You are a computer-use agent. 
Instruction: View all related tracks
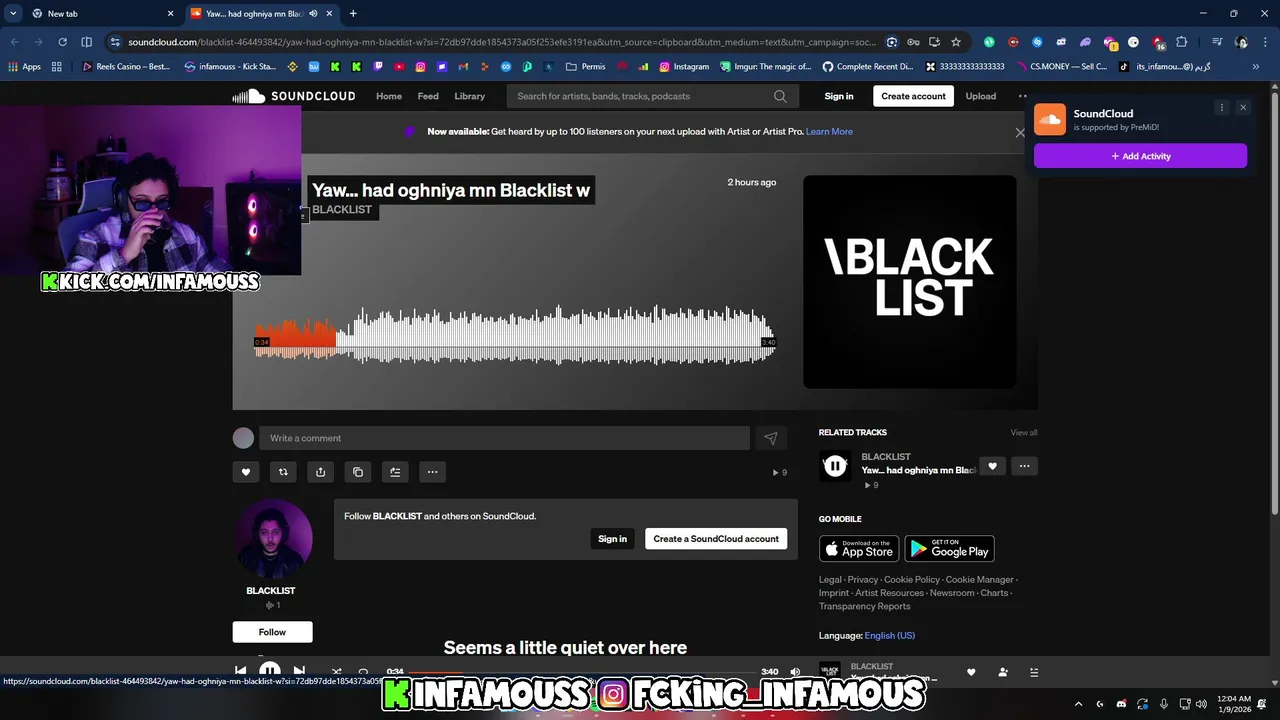(1023, 433)
